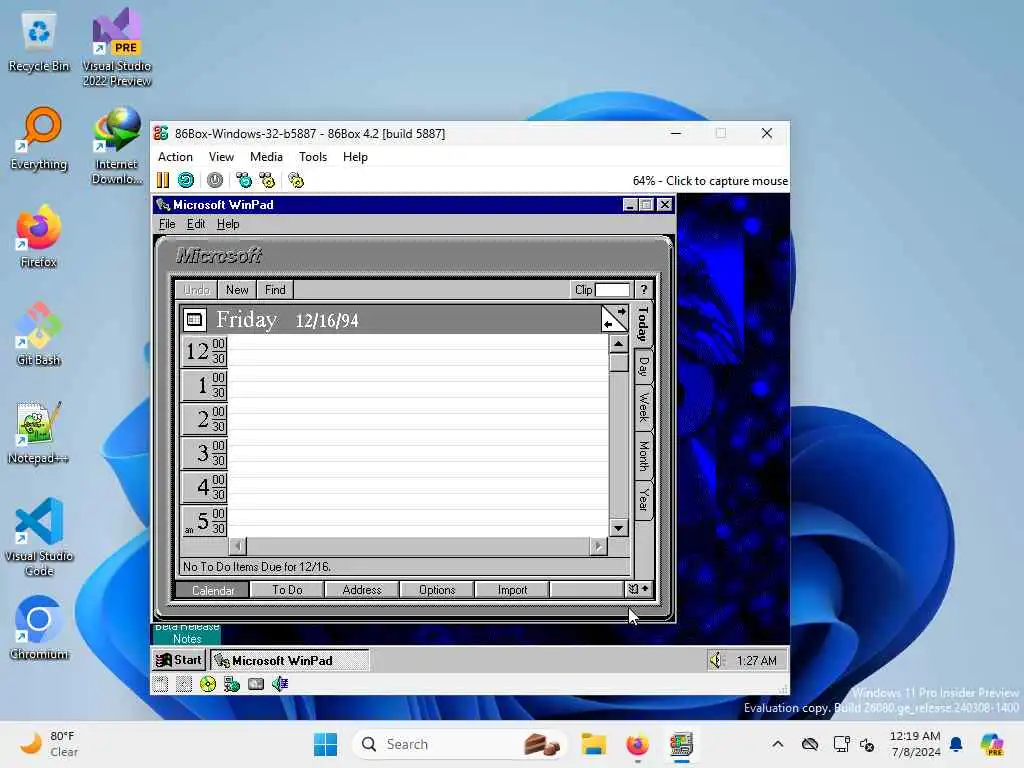Click calendar scrollbar up arrow
This screenshot has height=768, width=1024.
[x=618, y=344]
